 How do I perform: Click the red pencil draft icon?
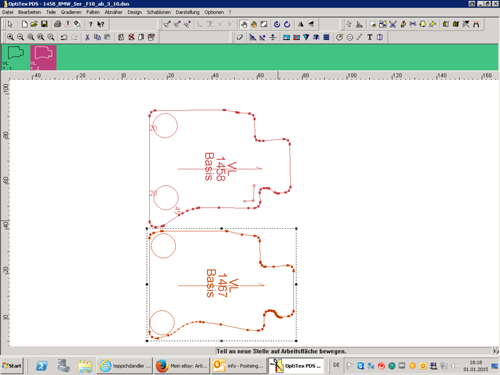click(x=403, y=24)
